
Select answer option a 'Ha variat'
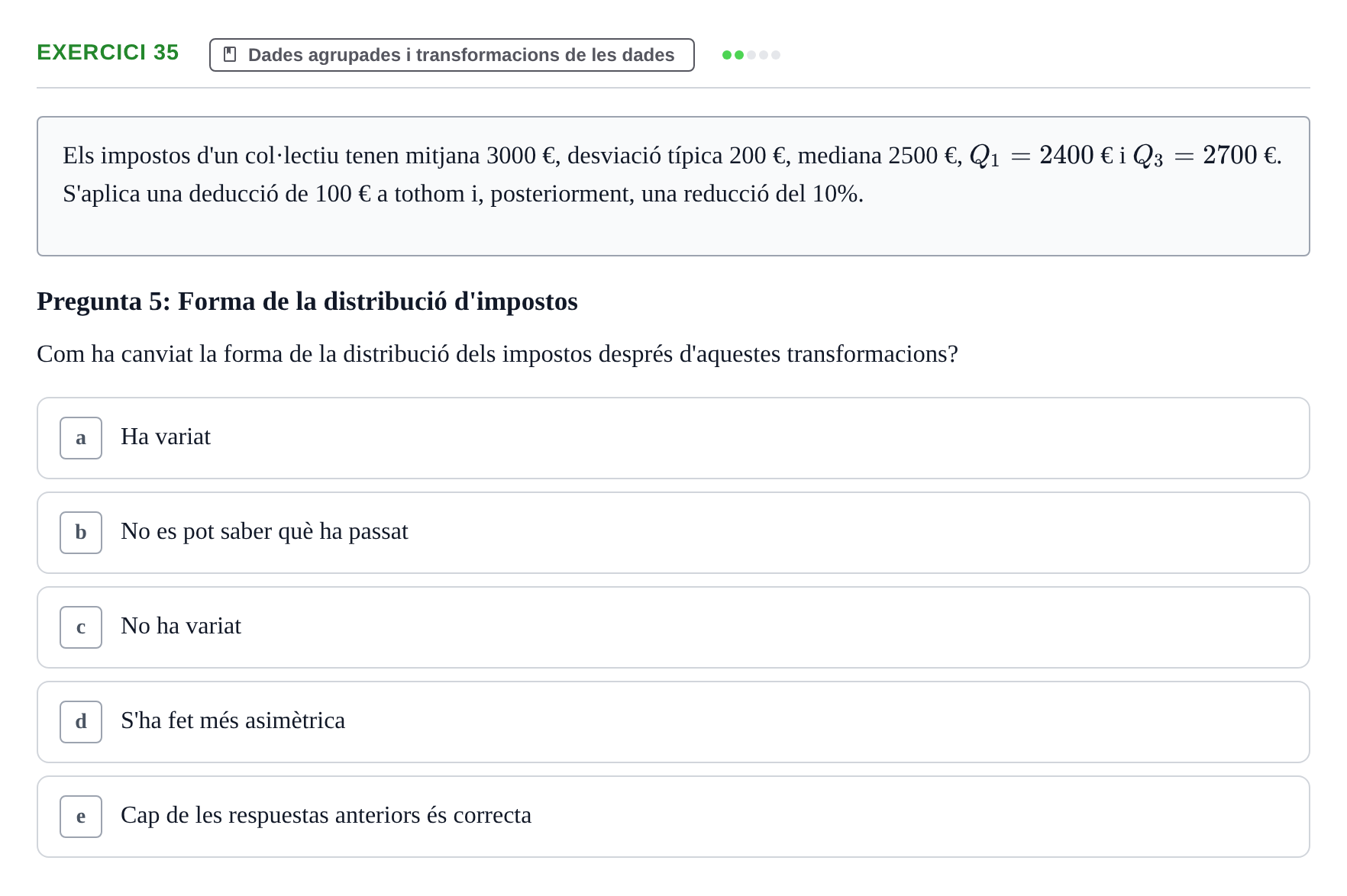tap(673, 438)
